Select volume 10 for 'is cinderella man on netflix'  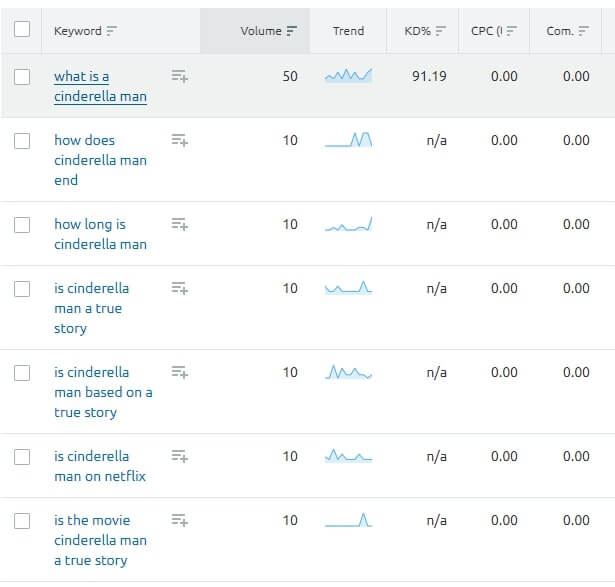[x=290, y=456]
